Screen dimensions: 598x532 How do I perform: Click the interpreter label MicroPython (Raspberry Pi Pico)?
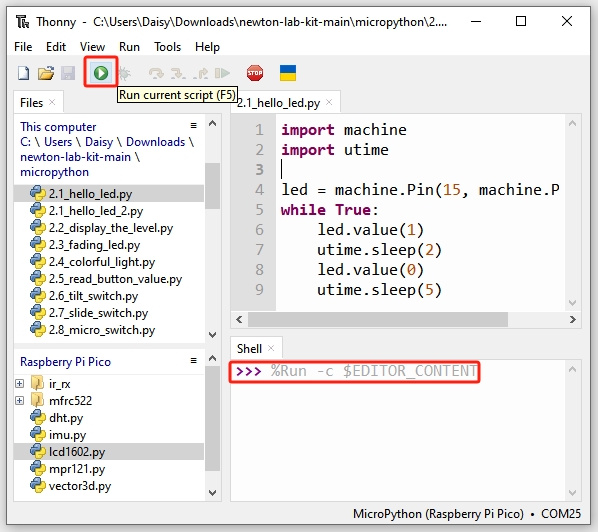[x=438, y=514]
